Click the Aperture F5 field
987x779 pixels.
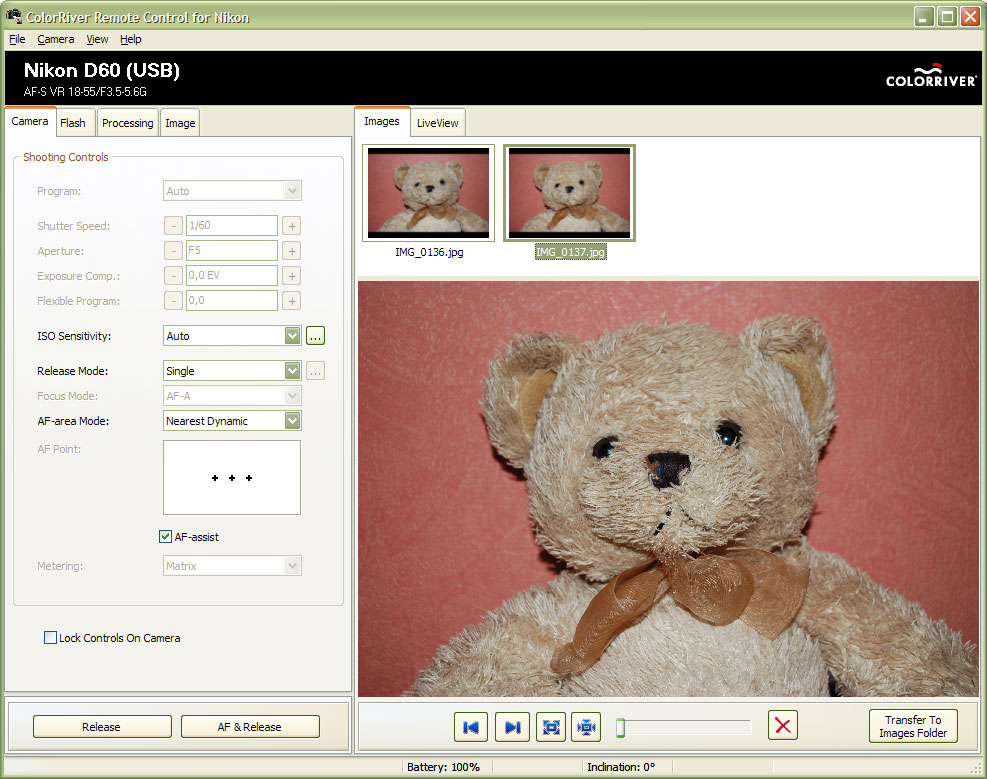coord(232,250)
